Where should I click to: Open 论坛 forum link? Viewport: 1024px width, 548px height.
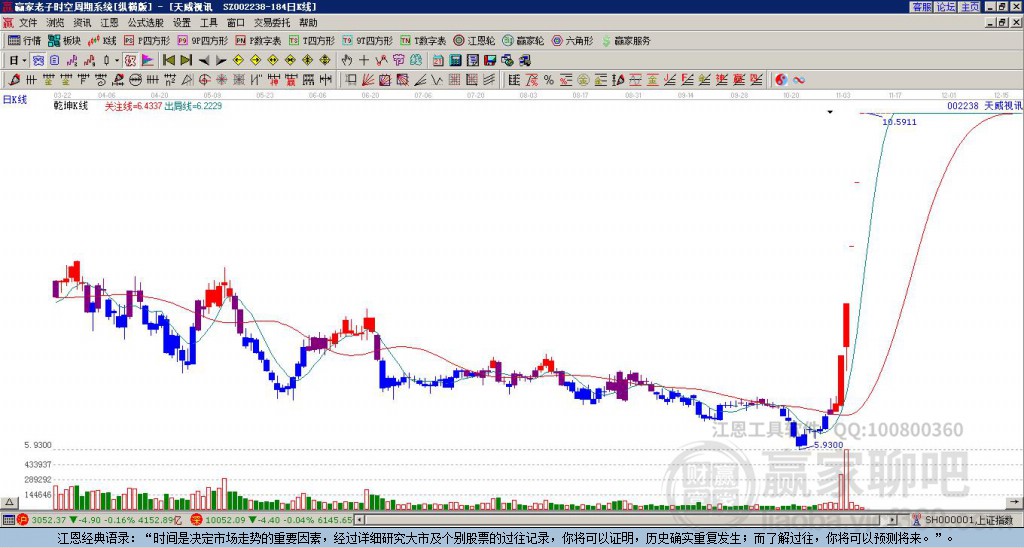(946, 7)
